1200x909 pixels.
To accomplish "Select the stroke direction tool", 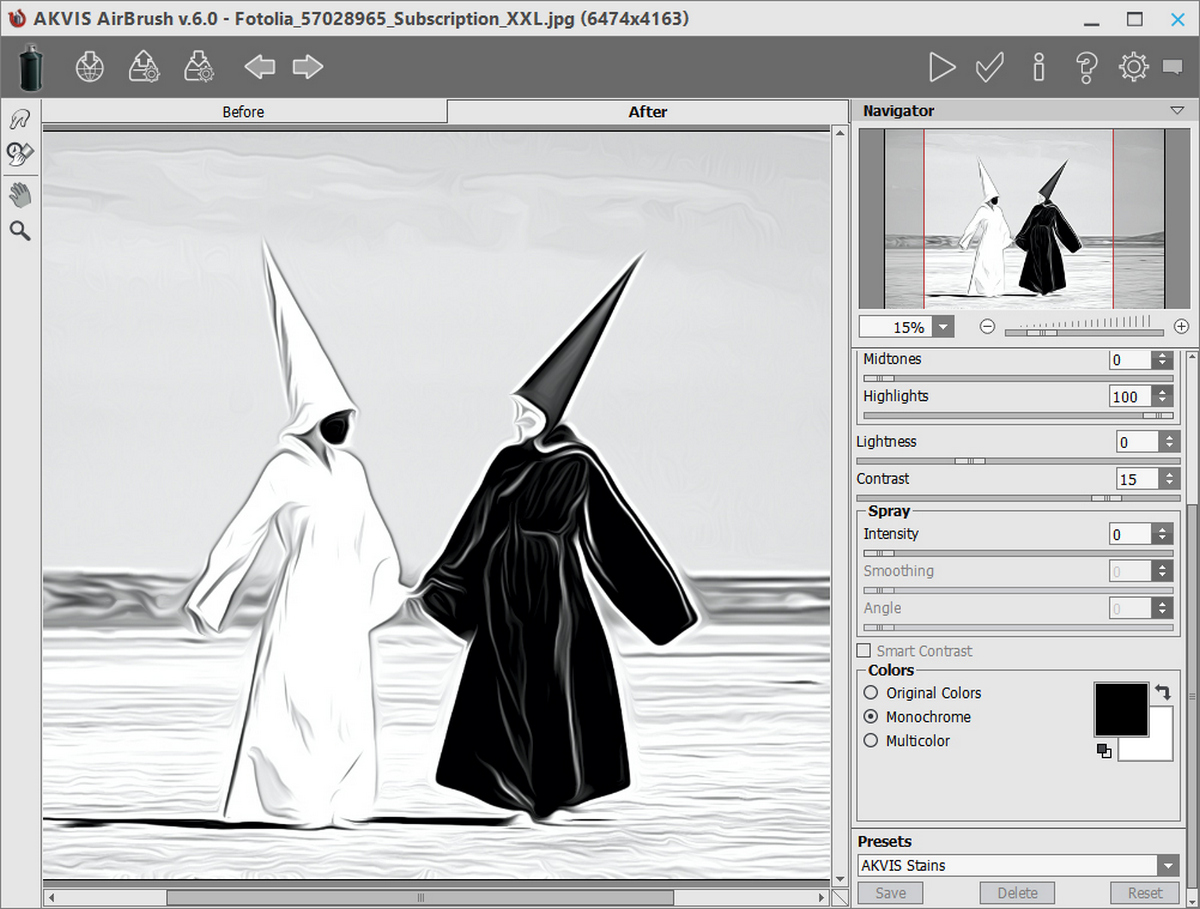I will coord(20,120).
